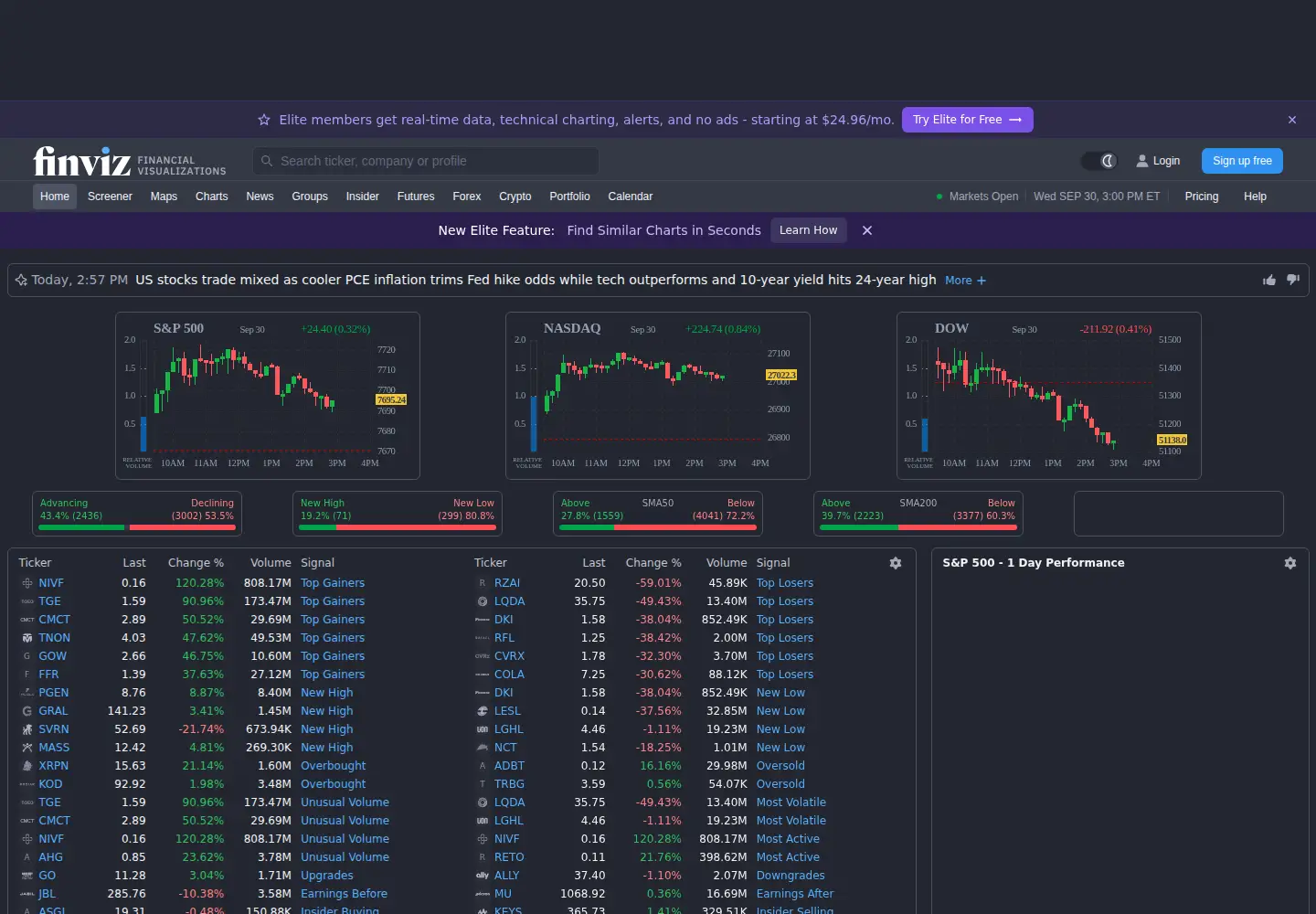Open the PGEN ticker link
This screenshot has height=914, width=1316.
click(54, 693)
